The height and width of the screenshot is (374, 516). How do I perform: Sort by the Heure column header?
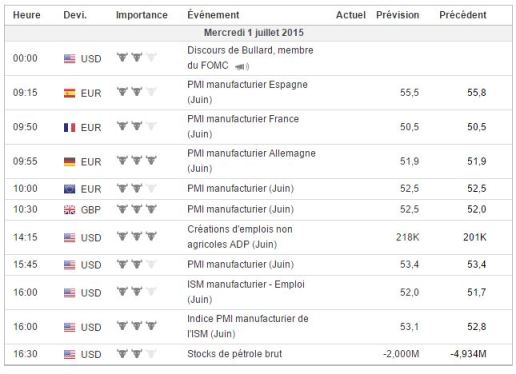(27, 15)
